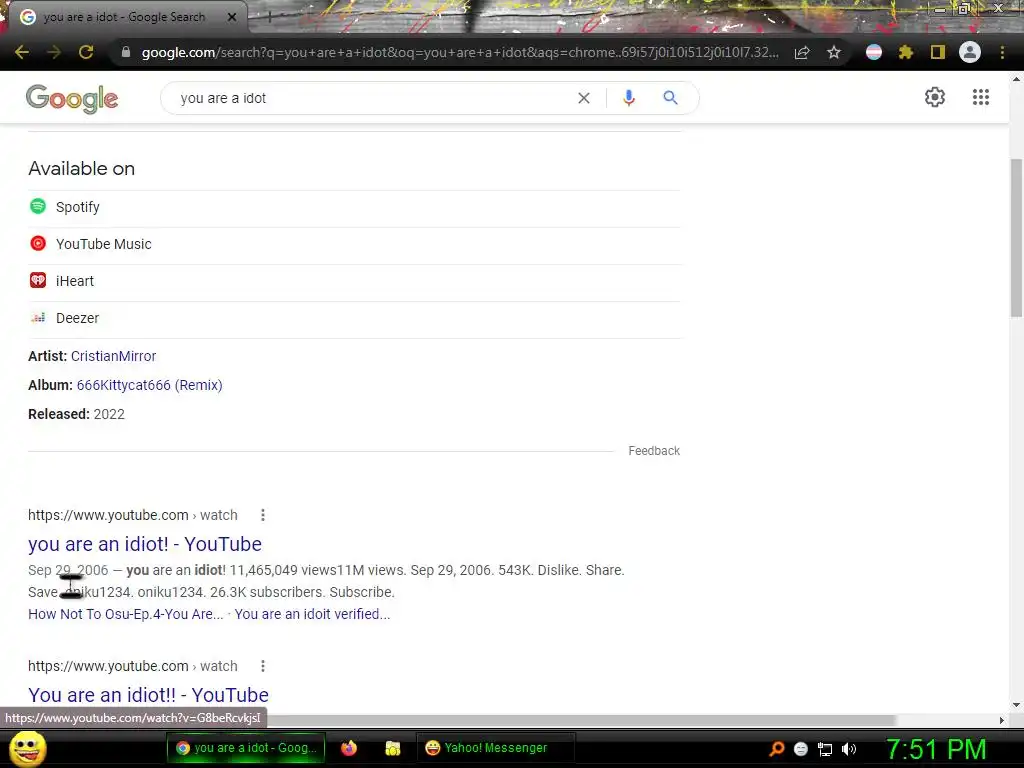Go back to the previous page
This screenshot has height=768, width=1024.
(x=22, y=52)
